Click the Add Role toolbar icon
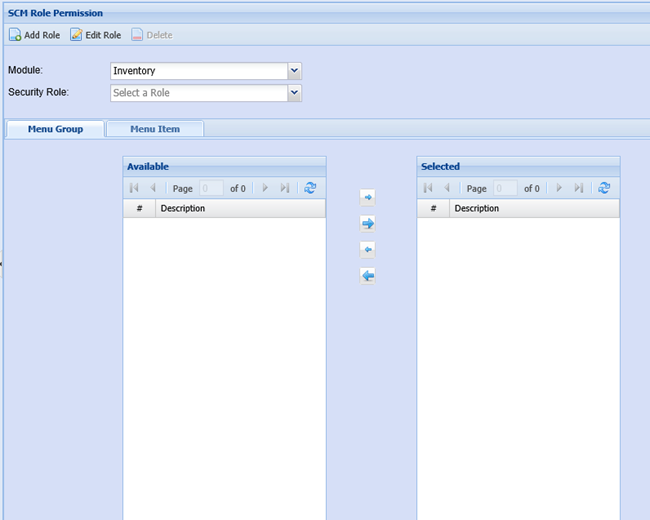Viewport: 650px width, 520px height. pos(15,35)
